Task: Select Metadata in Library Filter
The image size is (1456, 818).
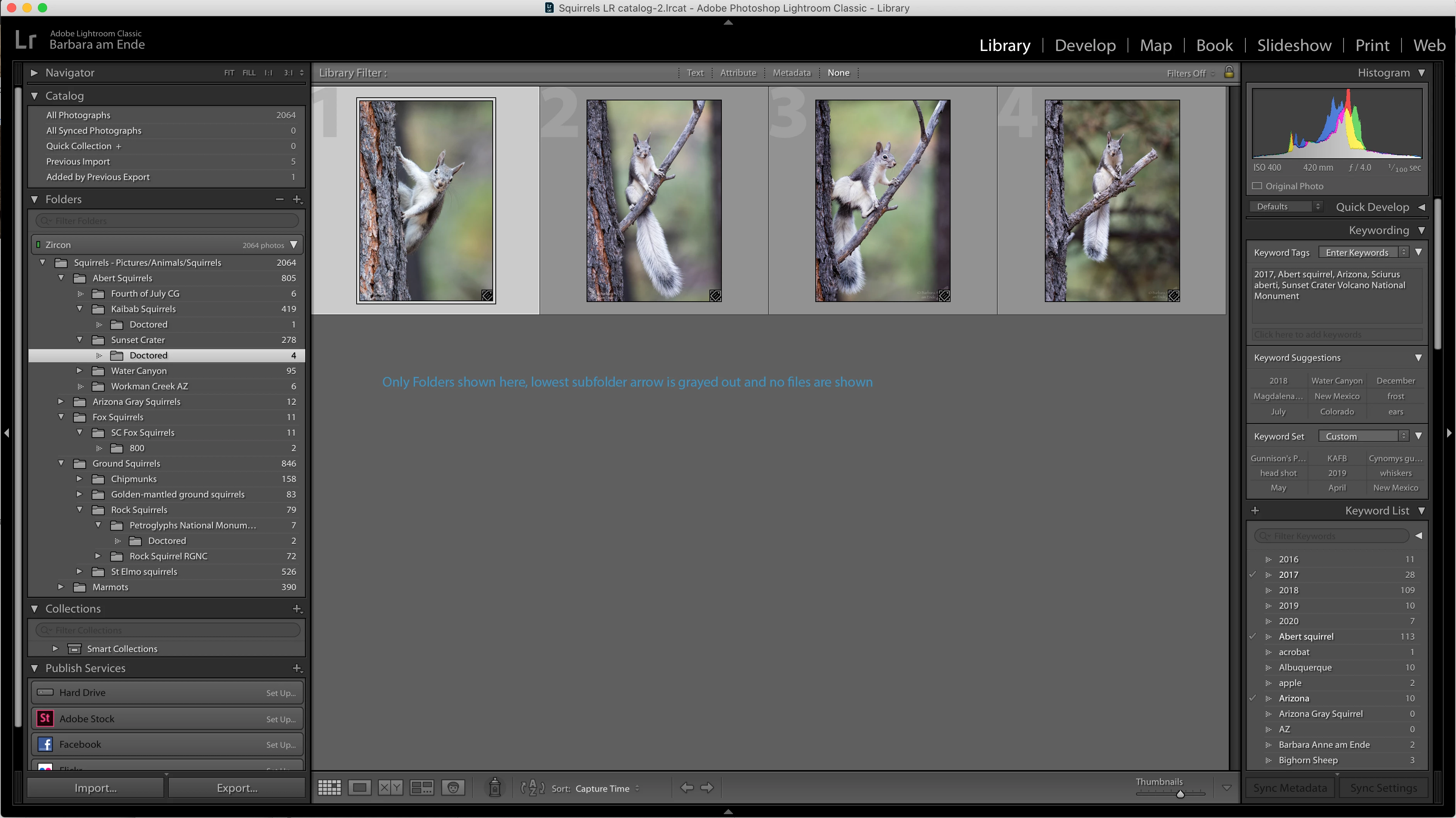Action: click(x=791, y=73)
